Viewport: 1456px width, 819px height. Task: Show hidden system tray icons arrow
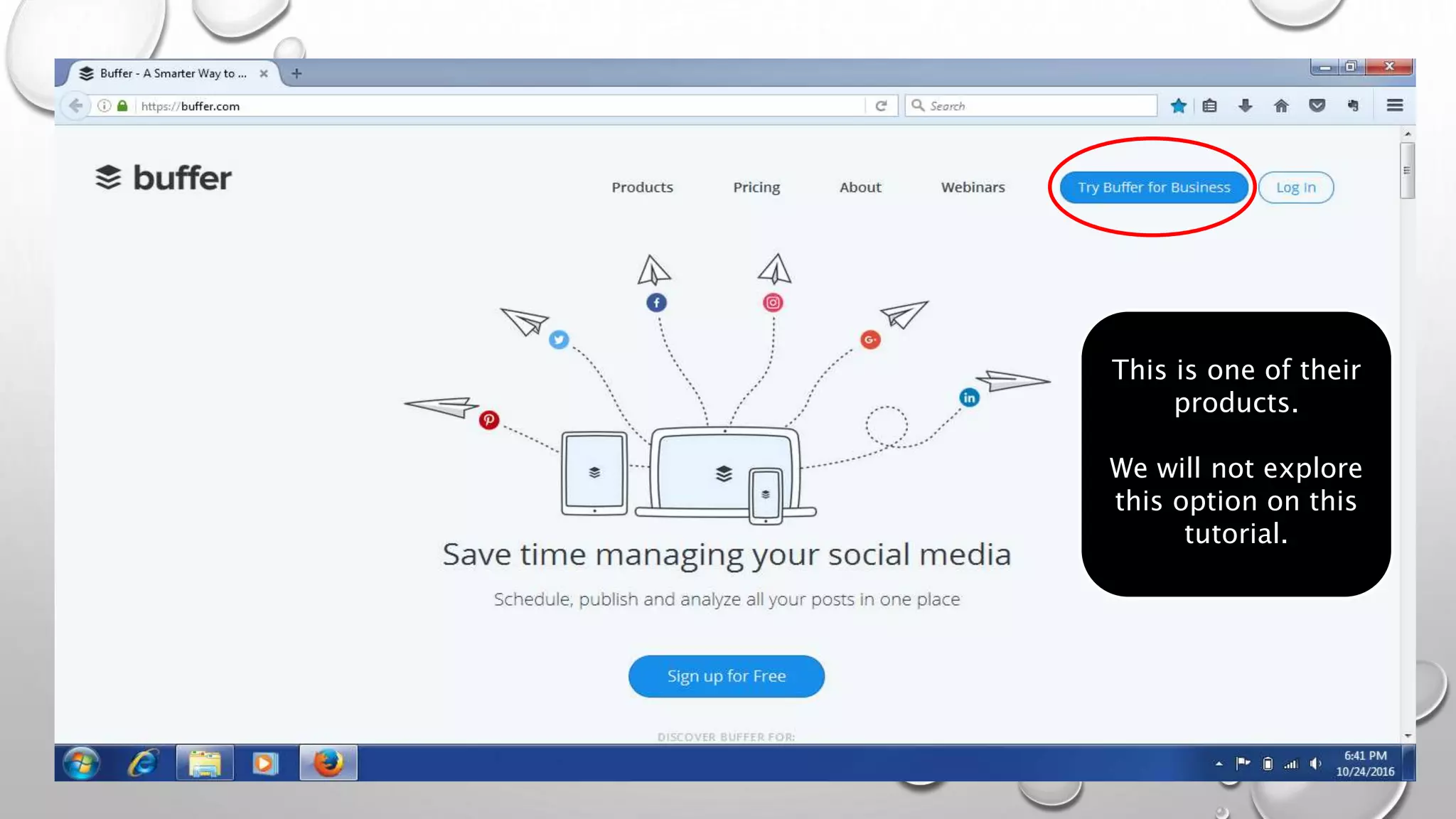(x=1219, y=764)
